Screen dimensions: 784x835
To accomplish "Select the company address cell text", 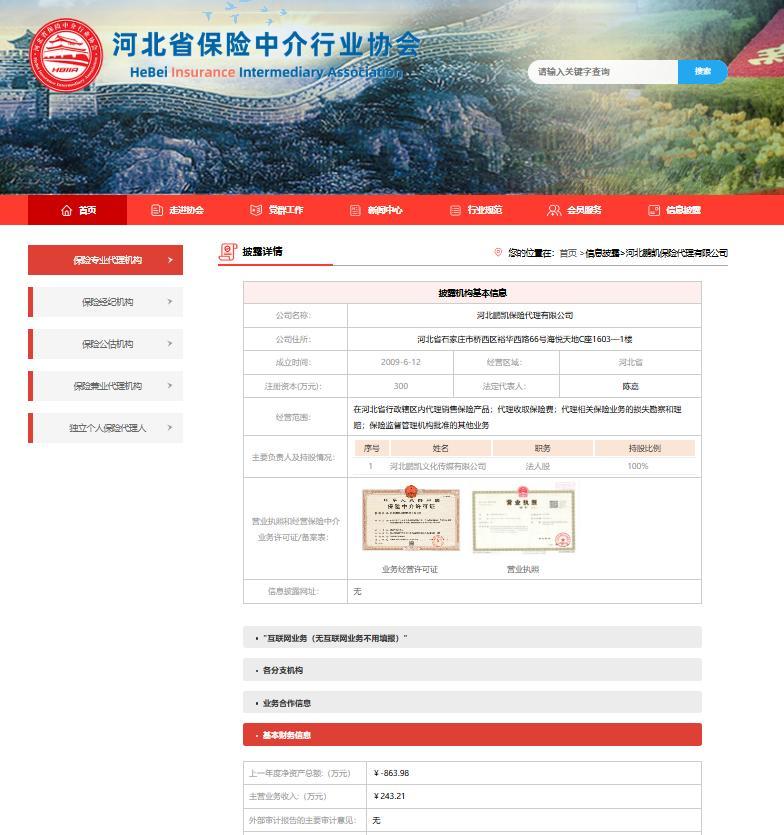I will tap(525, 339).
